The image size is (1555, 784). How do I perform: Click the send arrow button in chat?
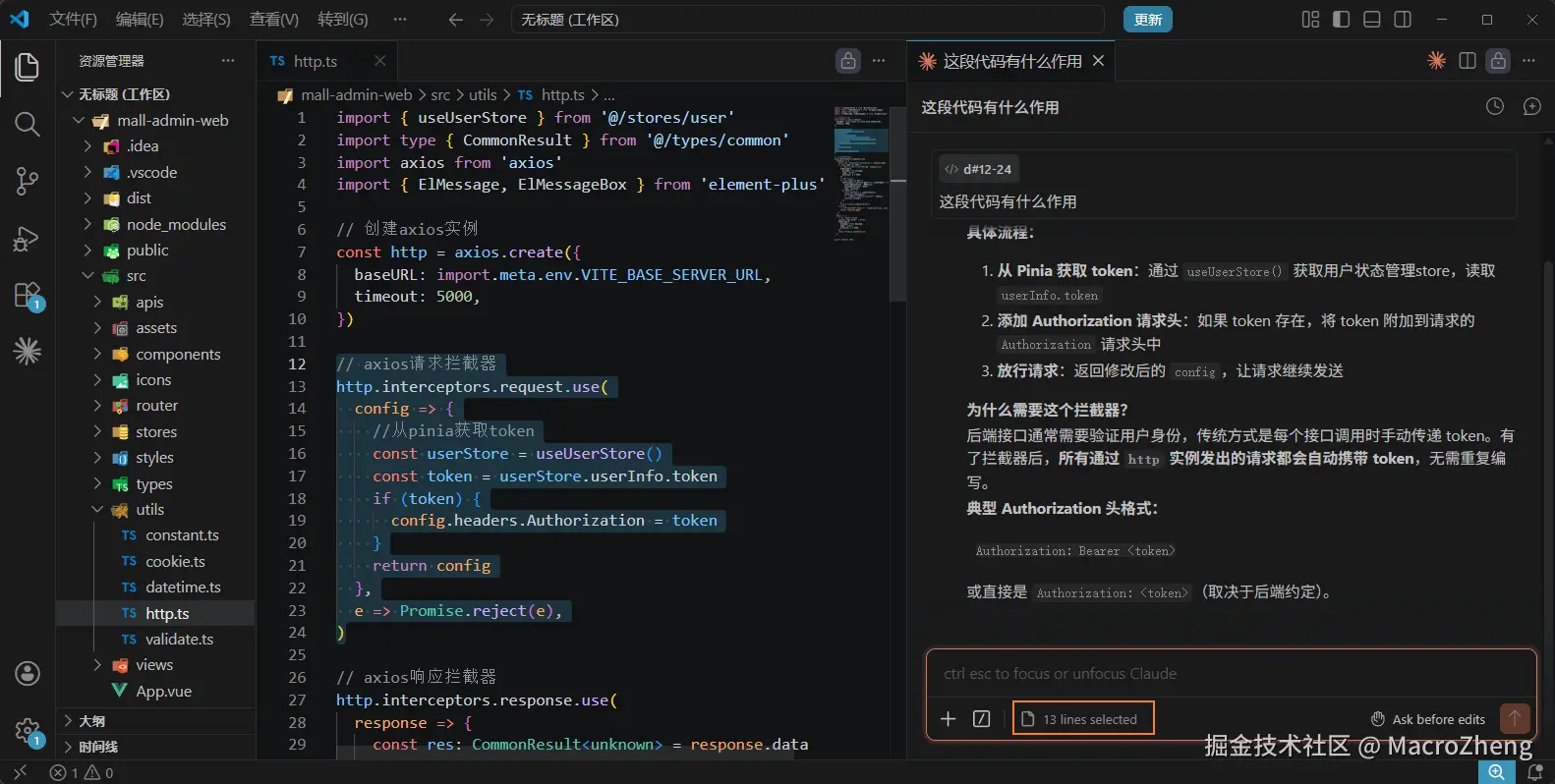[x=1515, y=718]
